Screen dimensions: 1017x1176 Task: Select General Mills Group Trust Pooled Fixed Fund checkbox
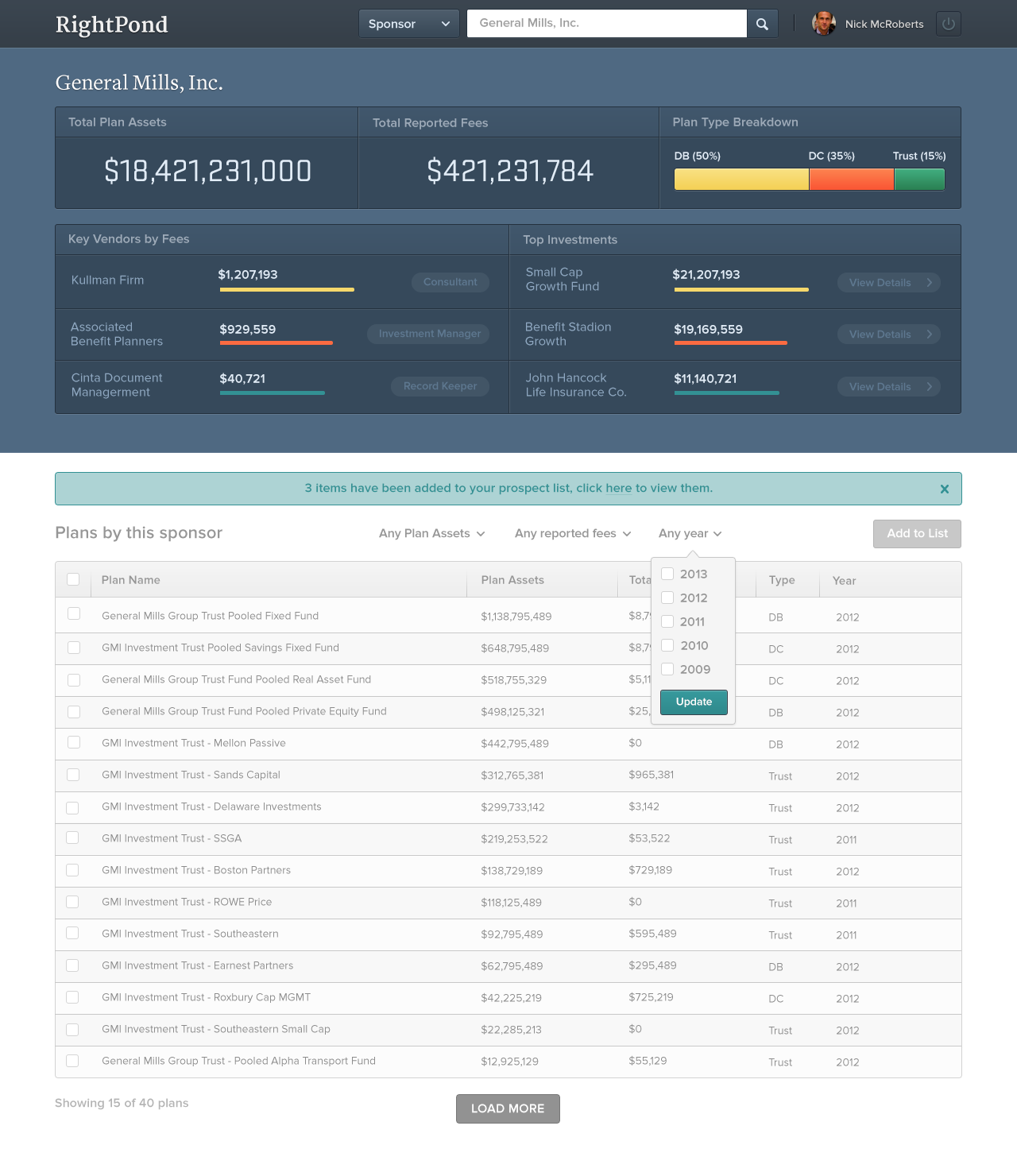pyautogui.click(x=74, y=613)
